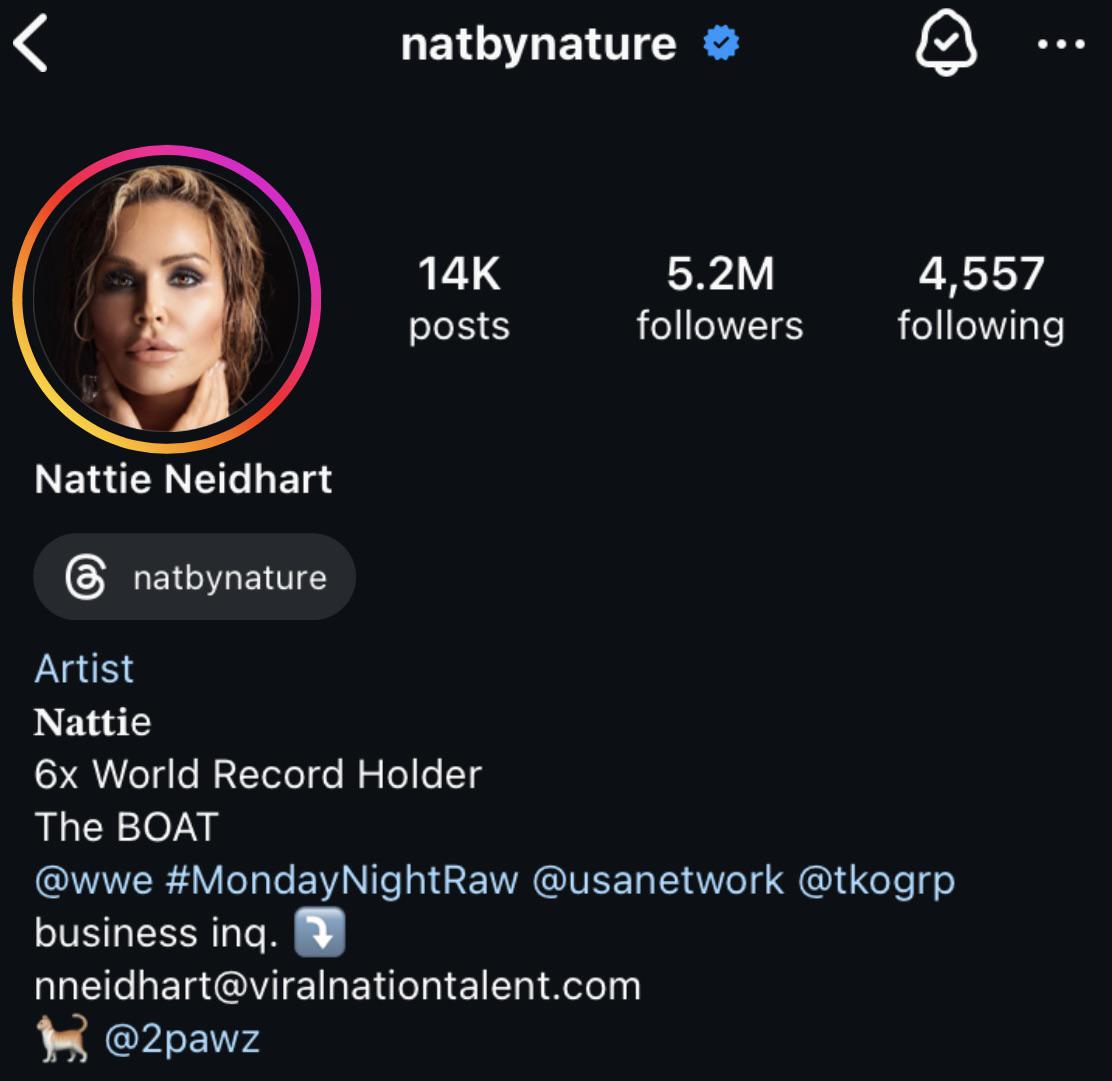Open the 14K posts count
The height and width of the screenshot is (1081, 1112).
pos(459,298)
